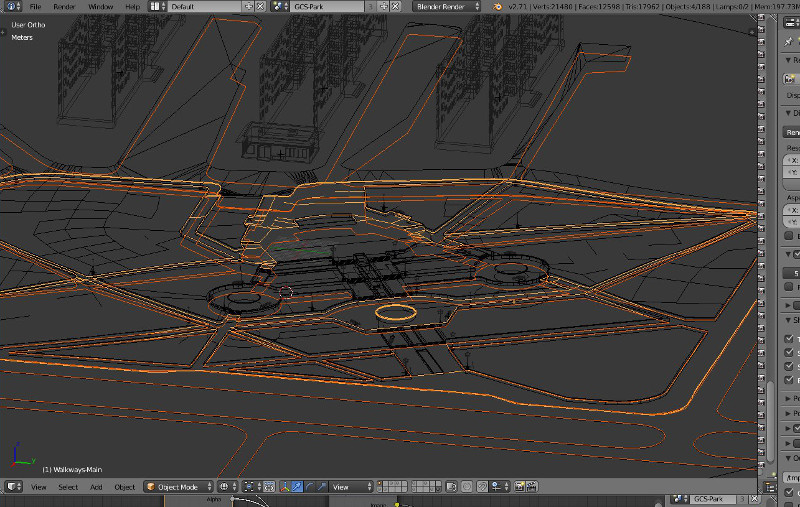Select the translate manipulator arrow
Viewport: 800px width, 507px height.
(x=297, y=487)
